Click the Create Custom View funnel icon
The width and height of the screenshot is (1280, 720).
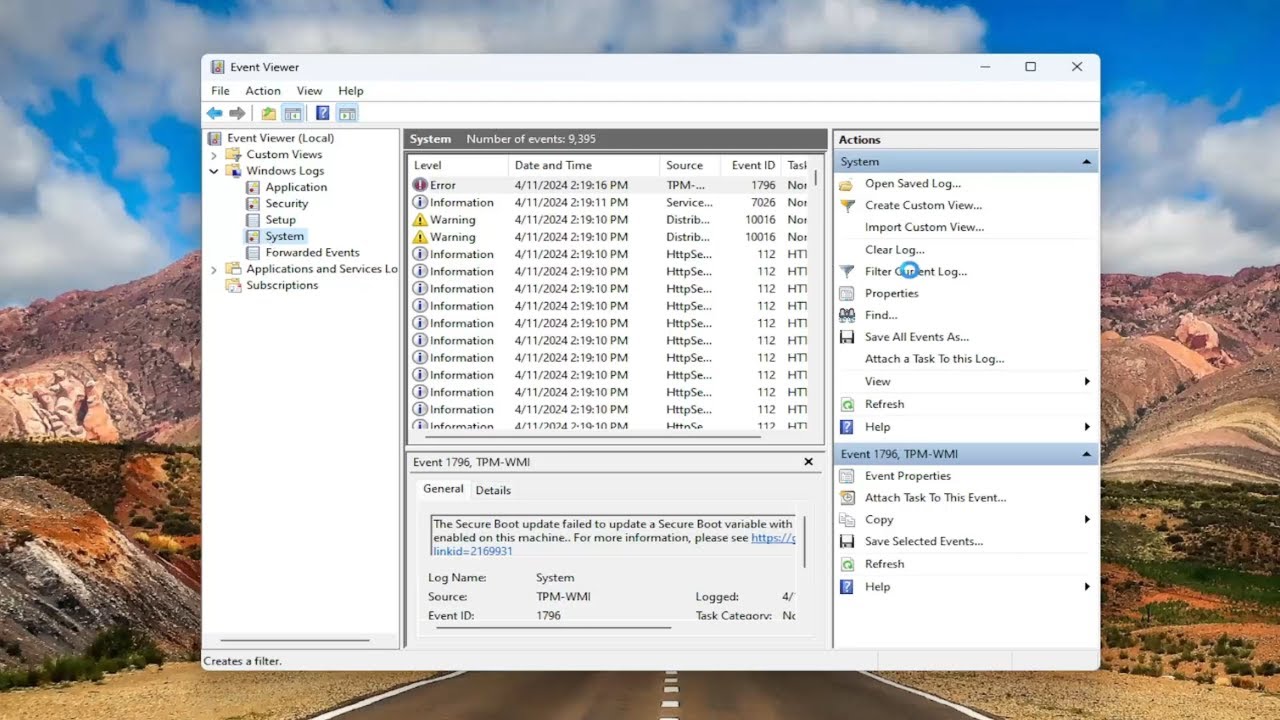pos(846,206)
